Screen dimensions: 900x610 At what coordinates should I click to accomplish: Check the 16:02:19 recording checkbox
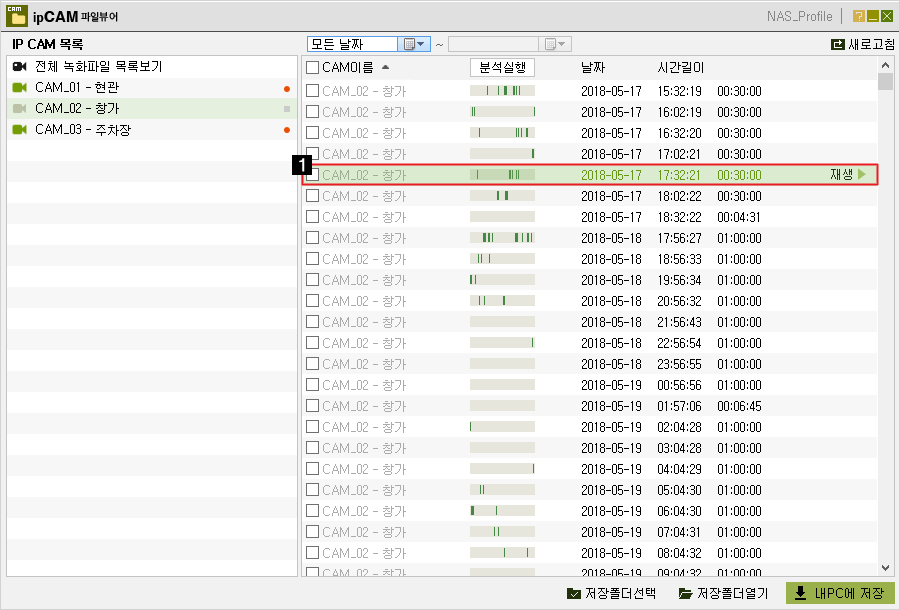pos(312,112)
